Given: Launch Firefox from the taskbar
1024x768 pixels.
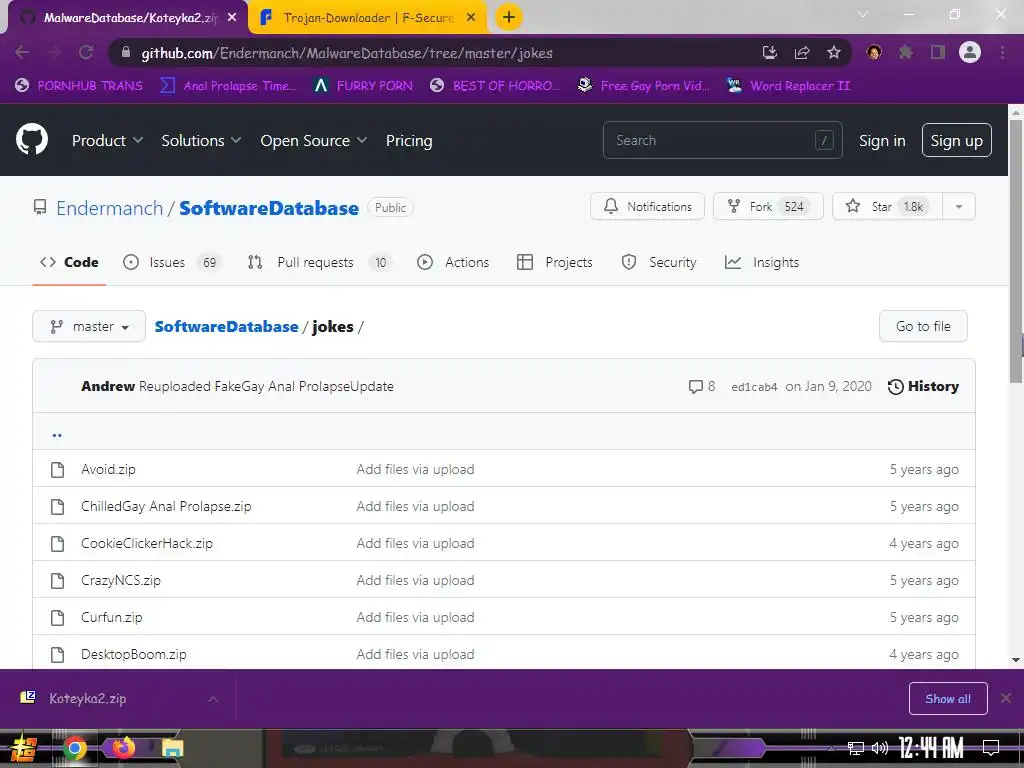Looking at the screenshot, I should pos(124,748).
